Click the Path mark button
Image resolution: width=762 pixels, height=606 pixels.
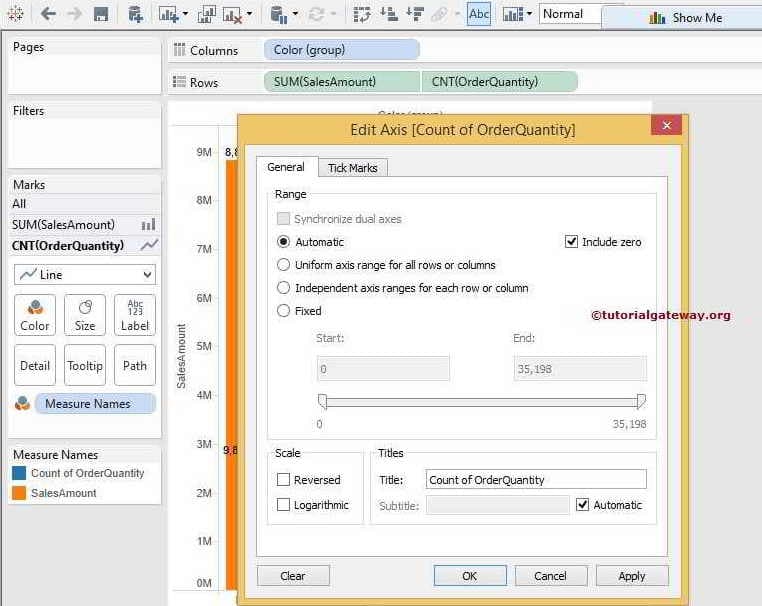pos(135,365)
